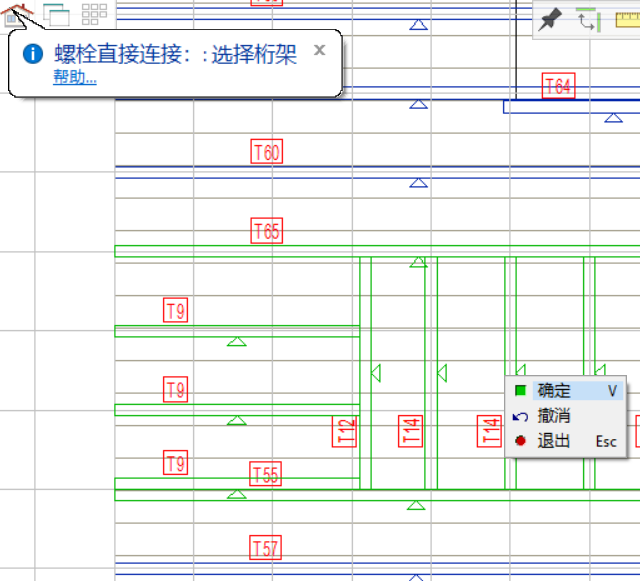Click blue triangle marker under T64 truss

[x=613, y=118]
